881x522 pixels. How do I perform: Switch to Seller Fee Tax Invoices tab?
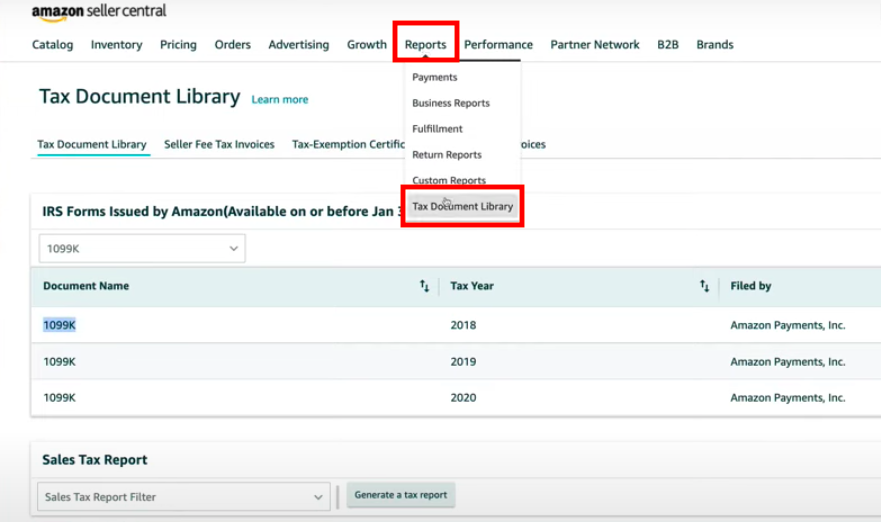219,144
